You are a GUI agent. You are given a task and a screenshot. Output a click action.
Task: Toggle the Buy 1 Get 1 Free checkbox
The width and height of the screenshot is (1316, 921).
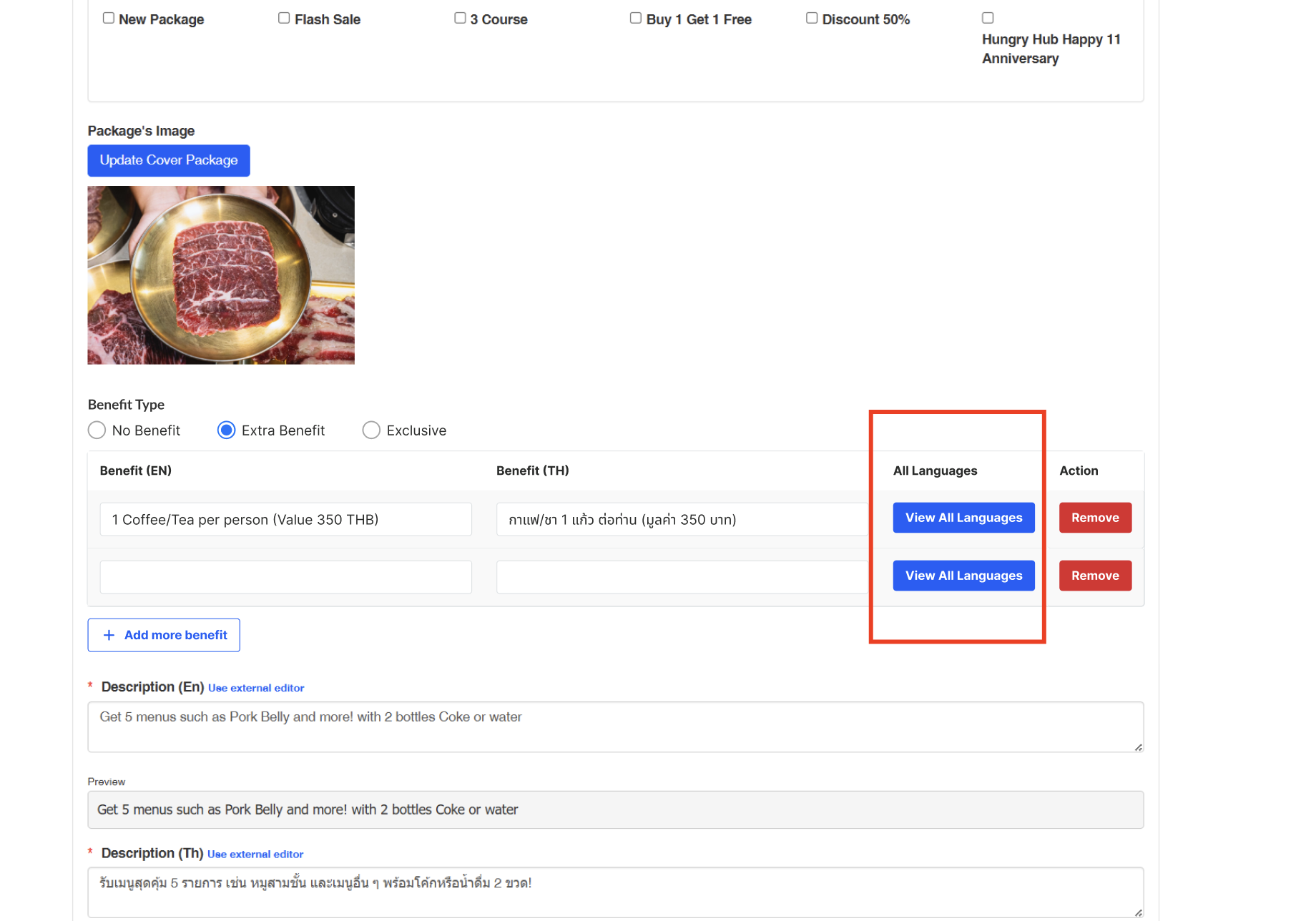[x=635, y=18]
